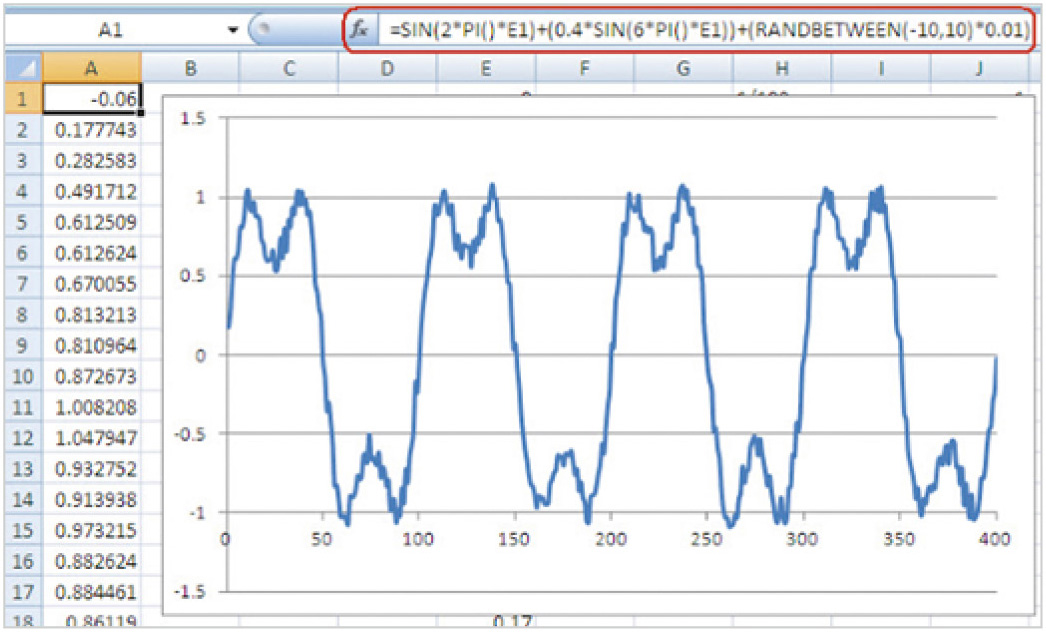Click the cell showing 0.932752
This screenshot has height=632, width=1046.
pos(92,470)
